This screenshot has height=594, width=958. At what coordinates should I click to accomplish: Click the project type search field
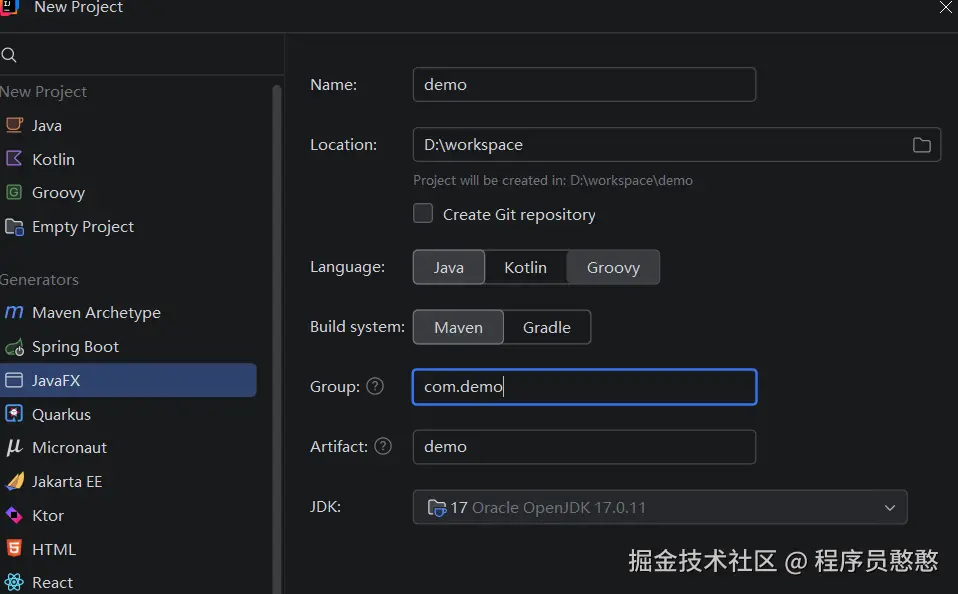point(142,55)
